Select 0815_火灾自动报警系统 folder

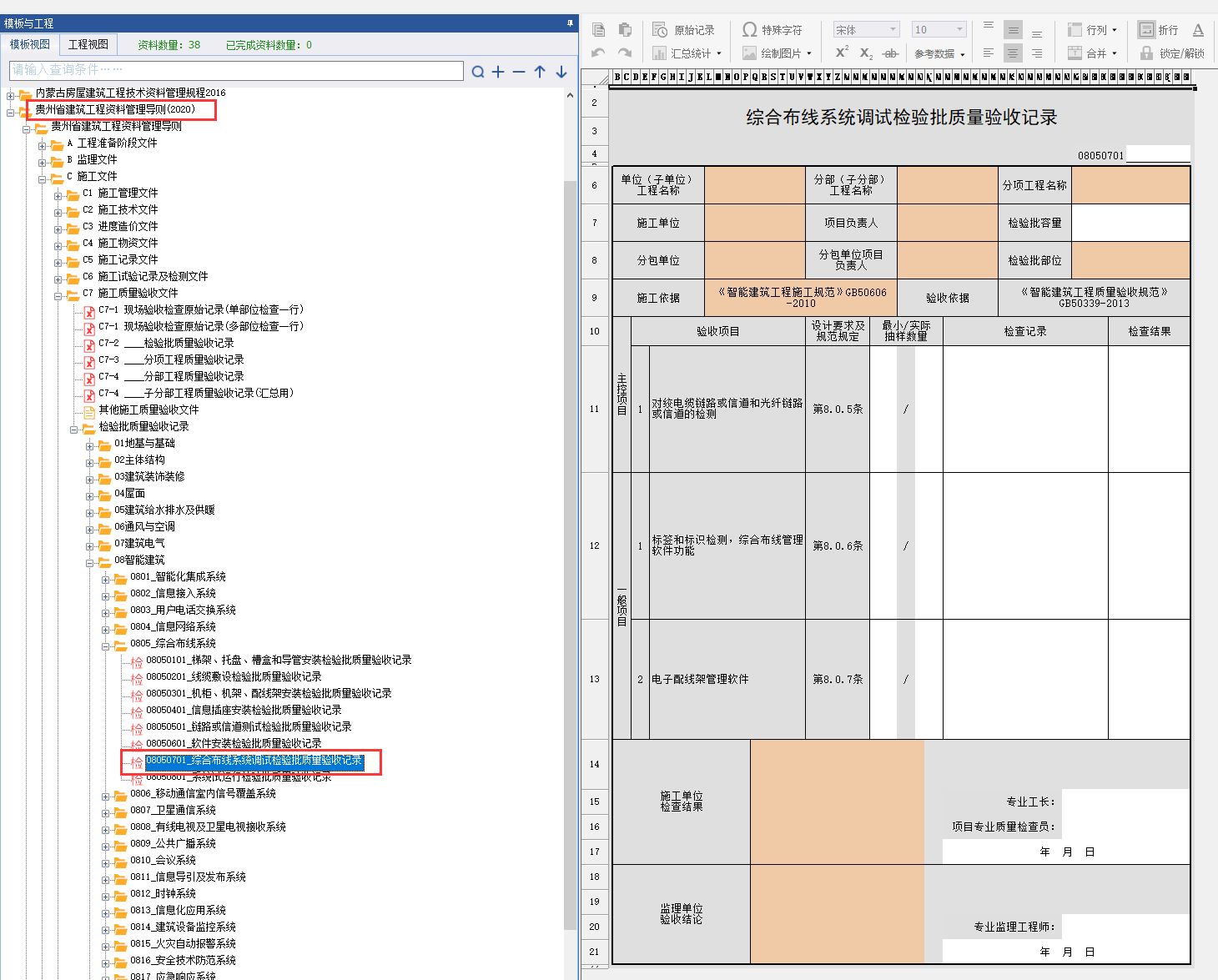point(183,943)
